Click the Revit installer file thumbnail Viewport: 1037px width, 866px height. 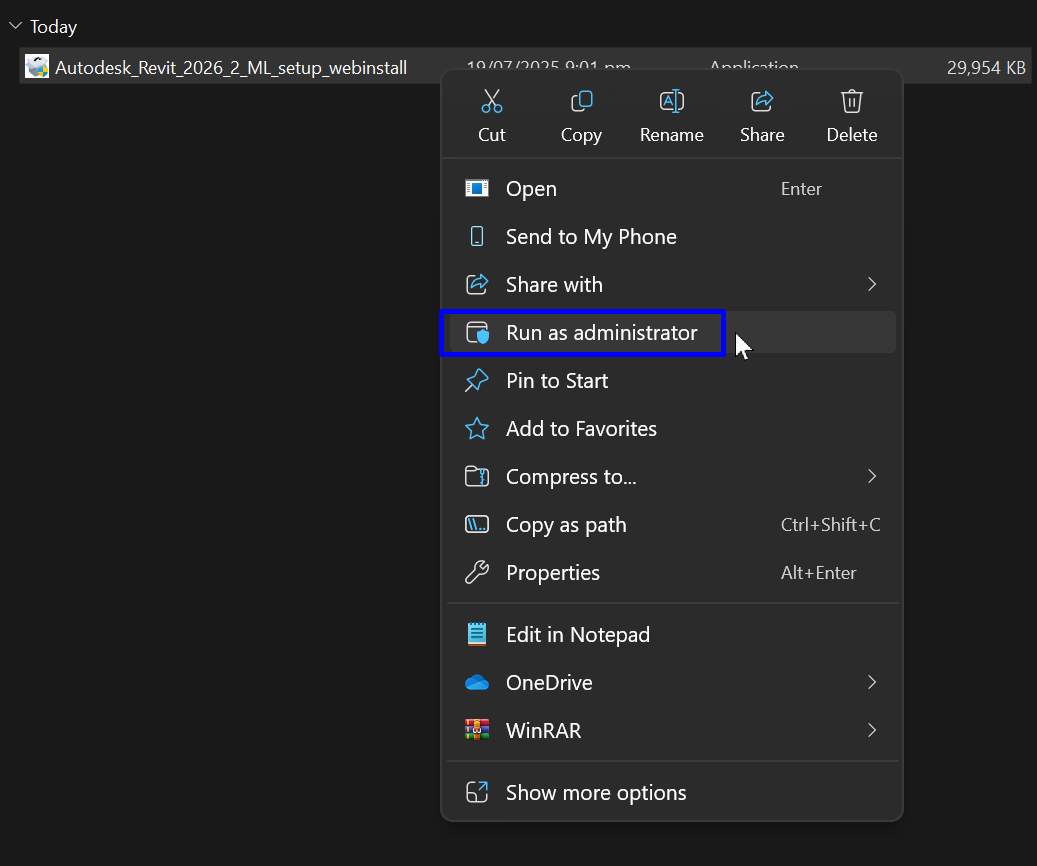coord(37,66)
